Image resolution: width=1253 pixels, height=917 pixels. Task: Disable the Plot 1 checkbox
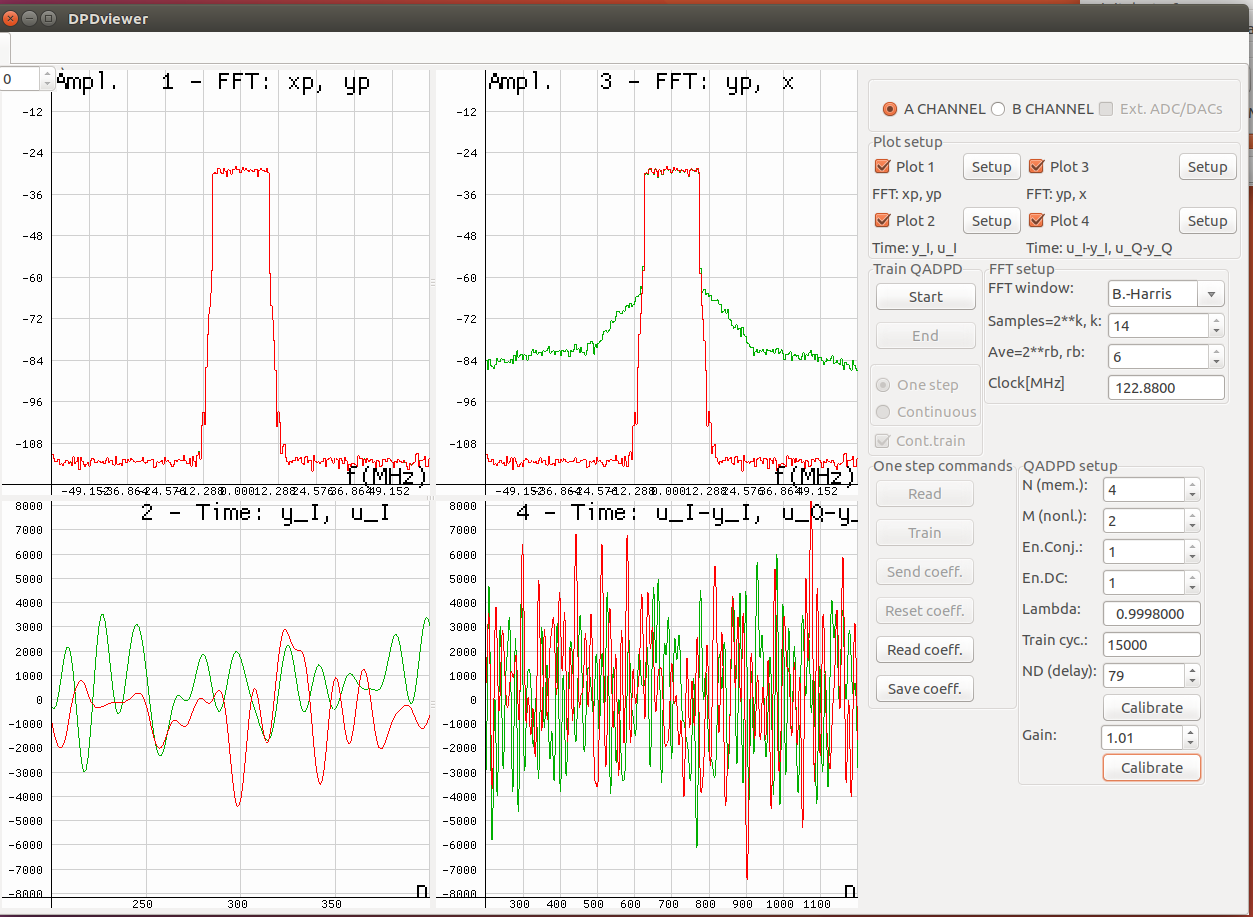click(x=881, y=166)
